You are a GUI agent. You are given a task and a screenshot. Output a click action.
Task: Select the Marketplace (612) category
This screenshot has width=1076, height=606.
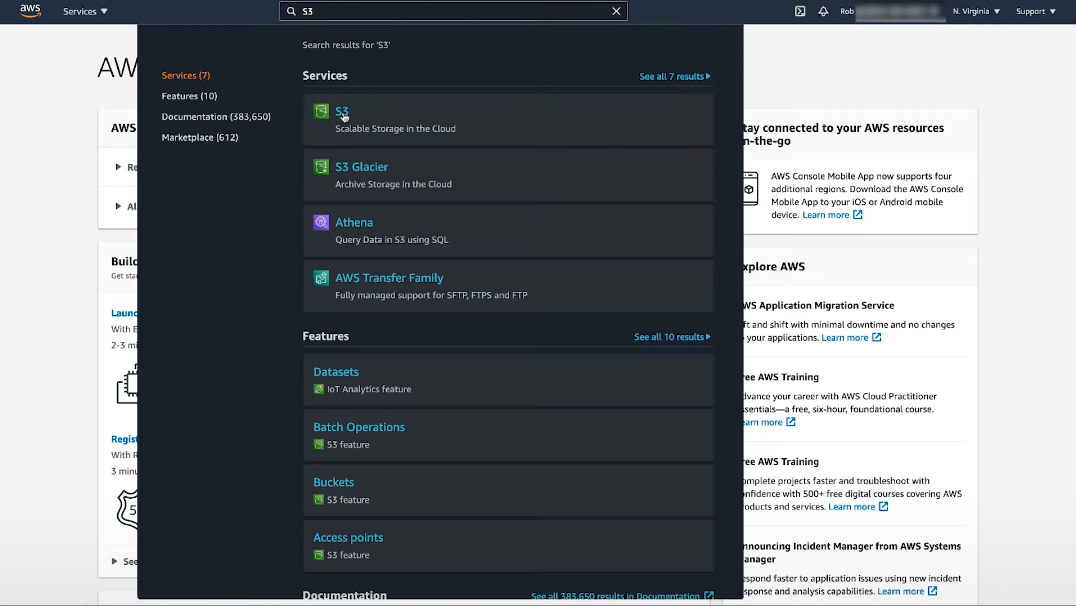click(x=200, y=137)
